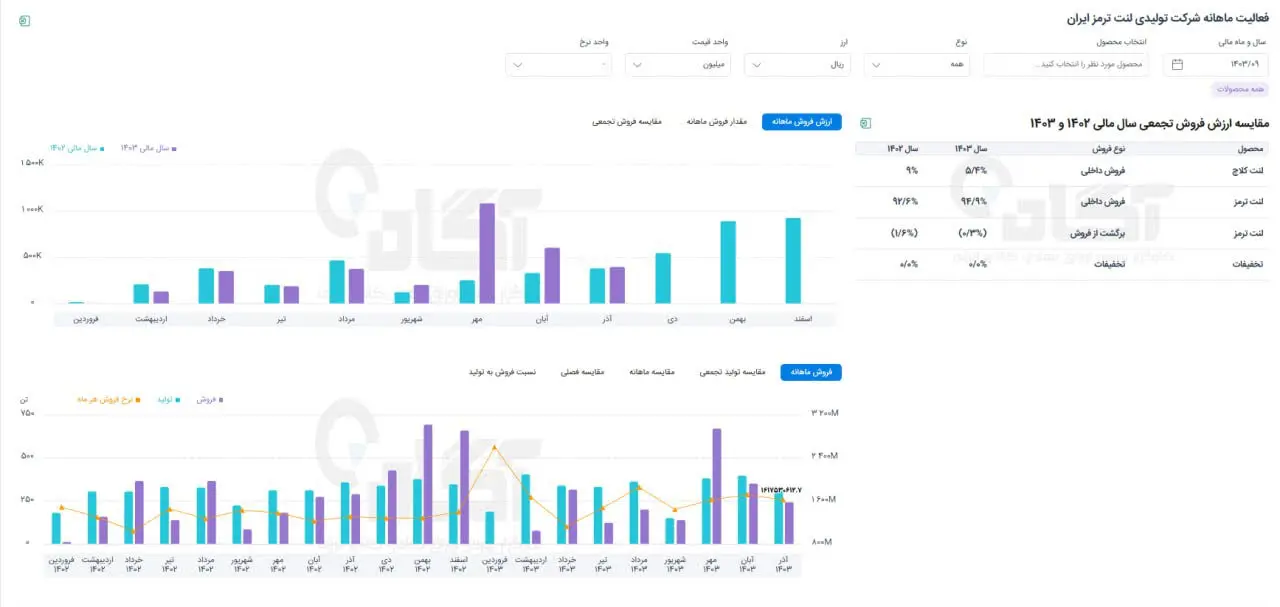Click the teal اسفند bar in top chart
This screenshot has height=607, width=1280.
pyautogui.click(x=793, y=261)
